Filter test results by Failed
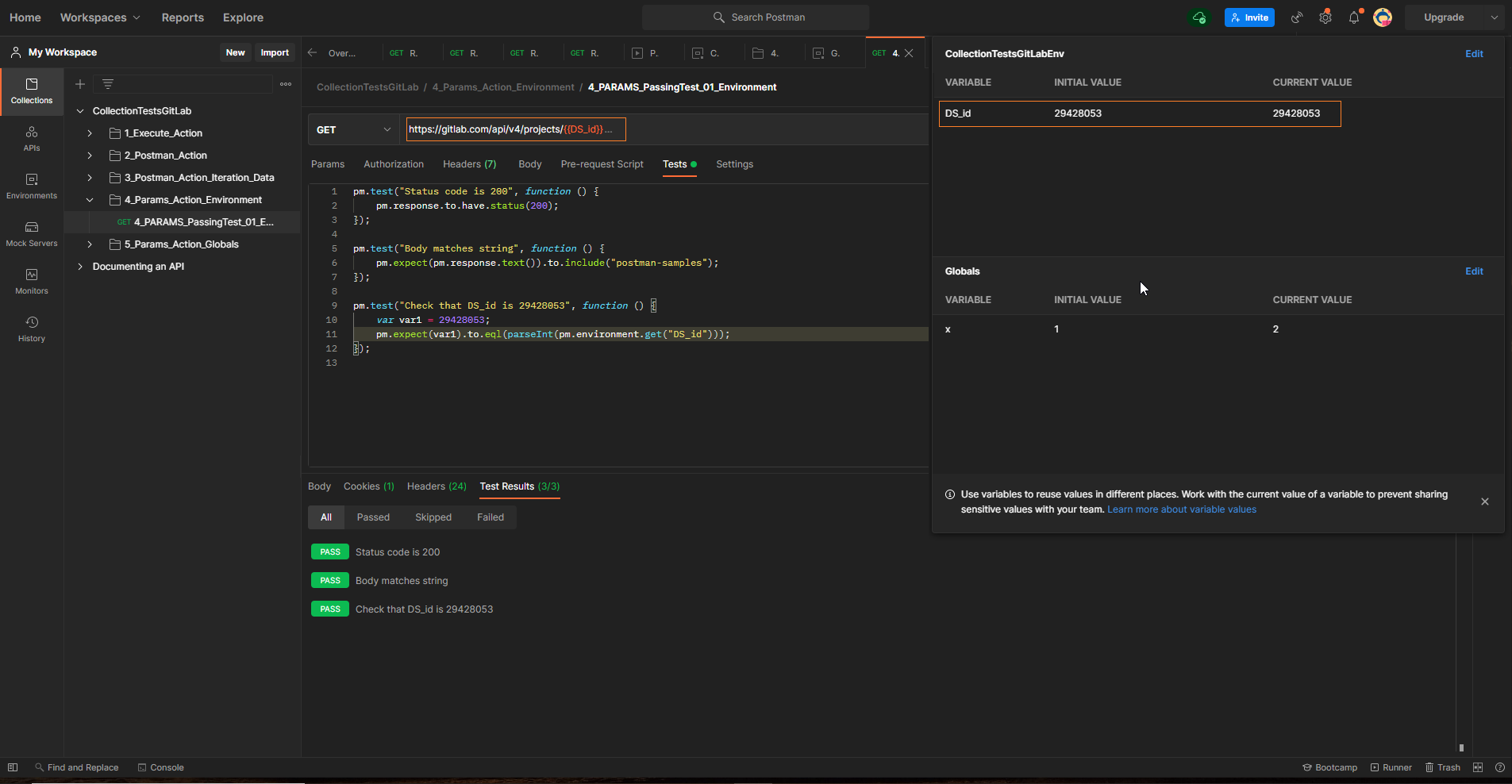The image size is (1512, 784). [490, 517]
